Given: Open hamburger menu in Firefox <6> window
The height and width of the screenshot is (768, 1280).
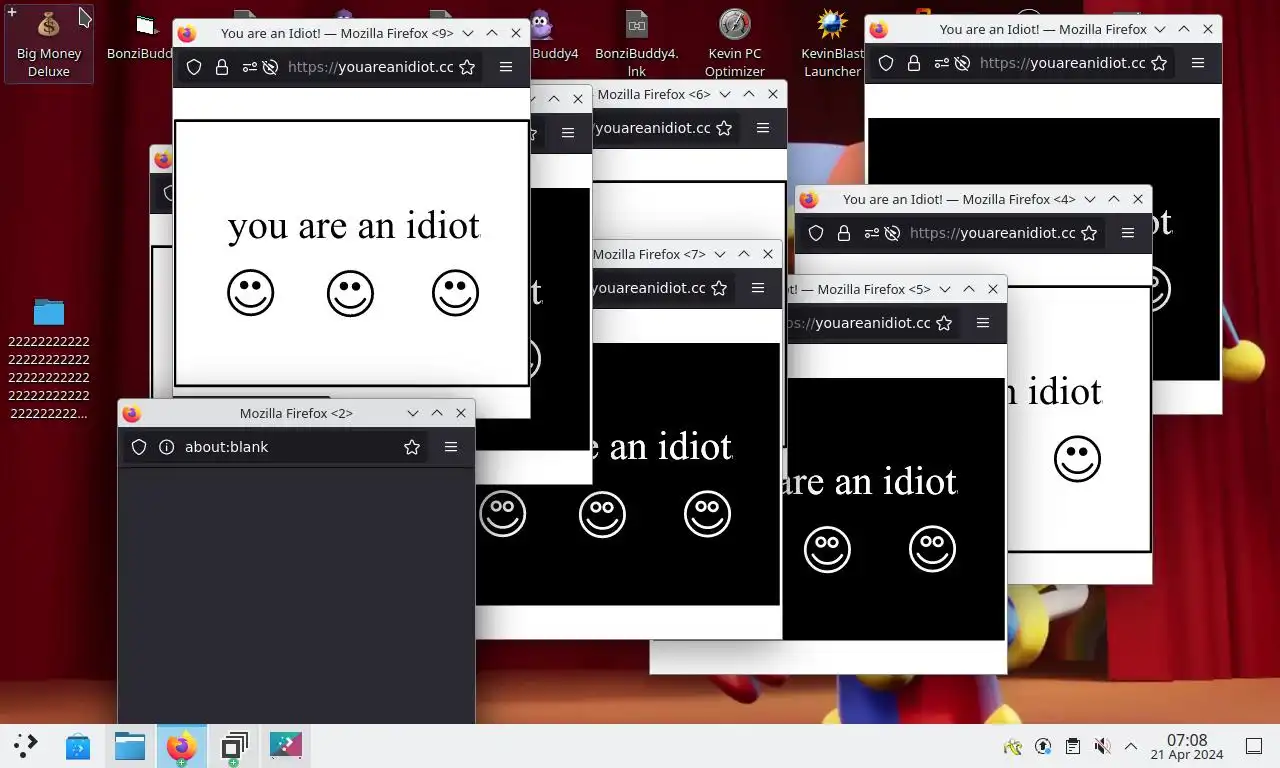Looking at the screenshot, I should [x=763, y=128].
